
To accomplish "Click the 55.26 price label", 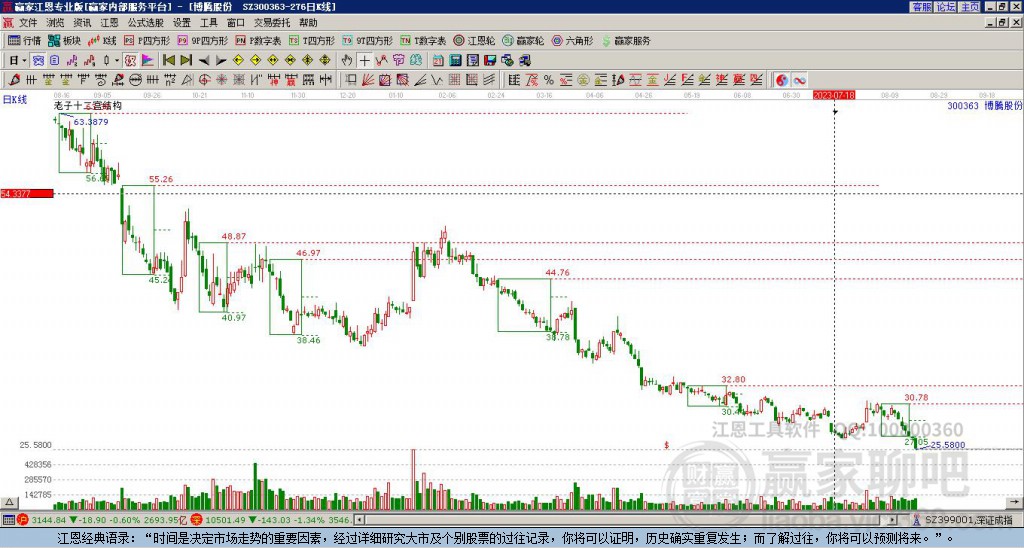I will [x=161, y=179].
